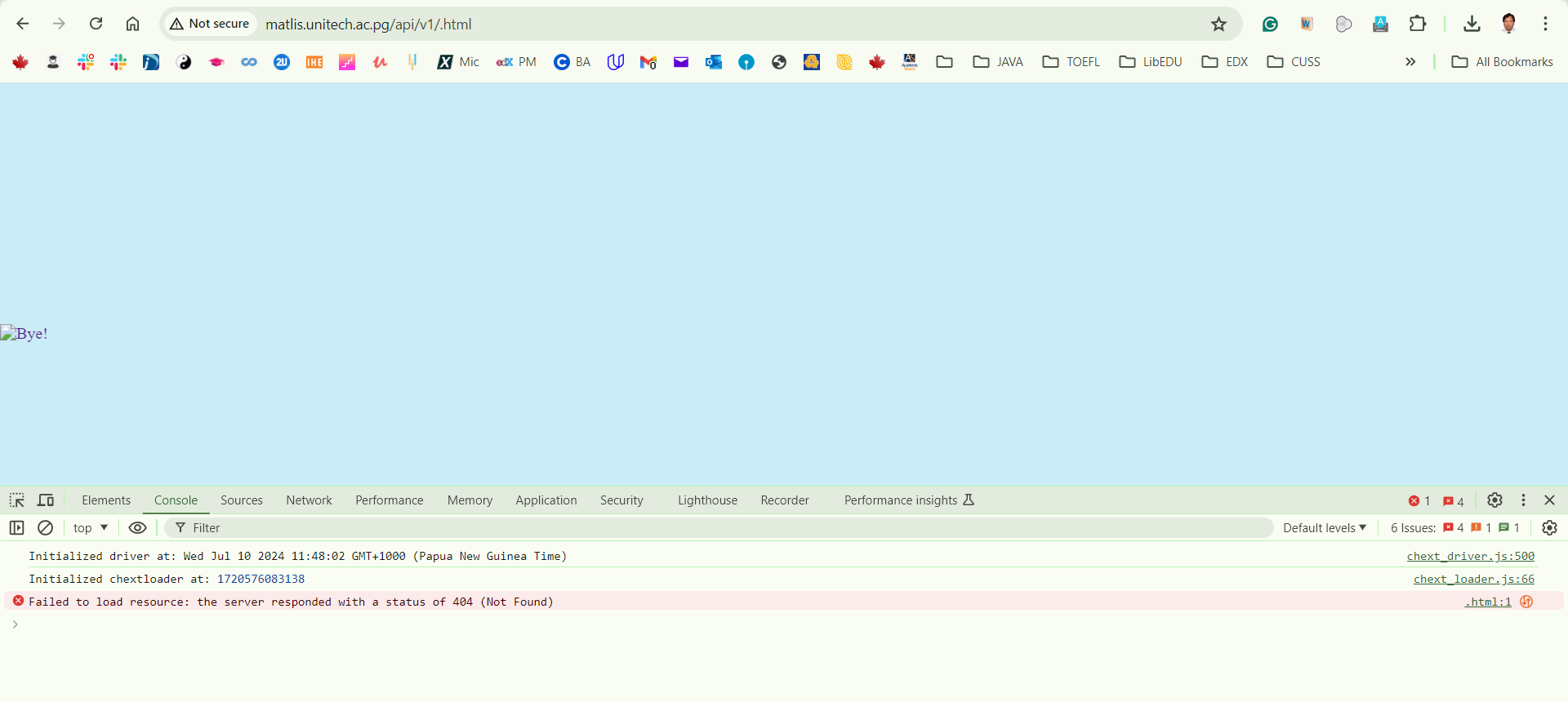
Task: Expand the top JavaScript context dropdown
Action: pos(90,528)
